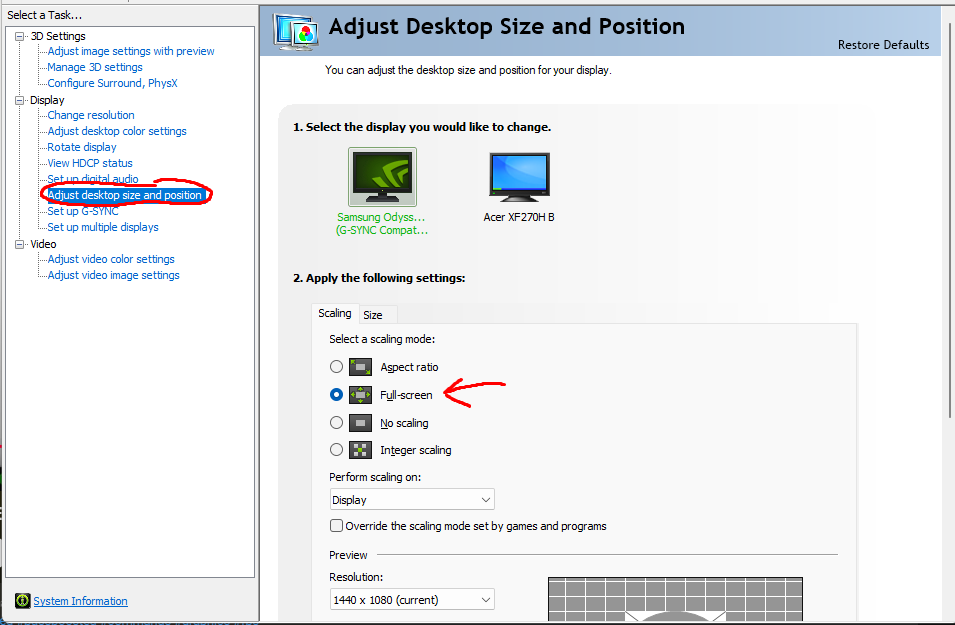
Task: Open the System Information link
Action: pyautogui.click(x=80, y=601)
